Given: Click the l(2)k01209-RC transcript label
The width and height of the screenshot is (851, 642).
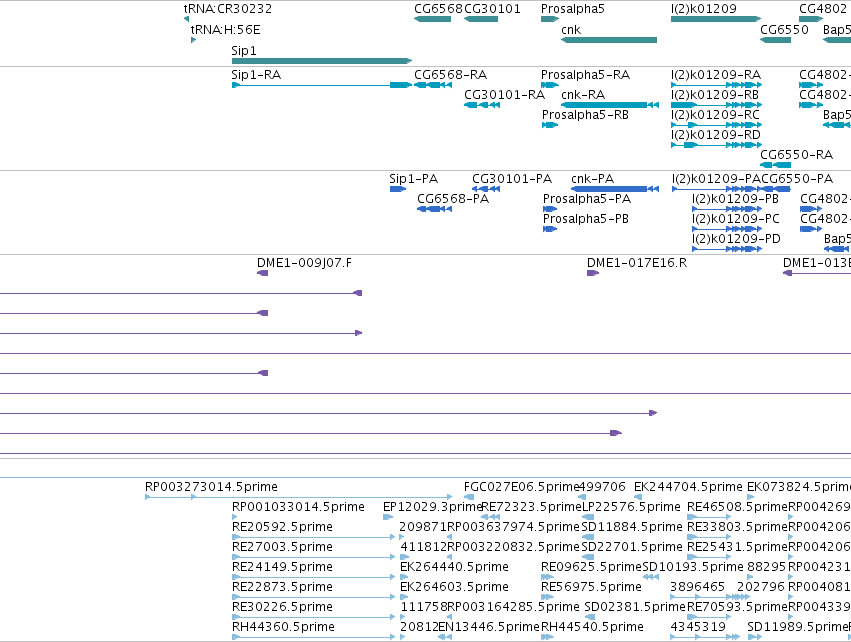Looking at the screenshot, I should [715, 115].
